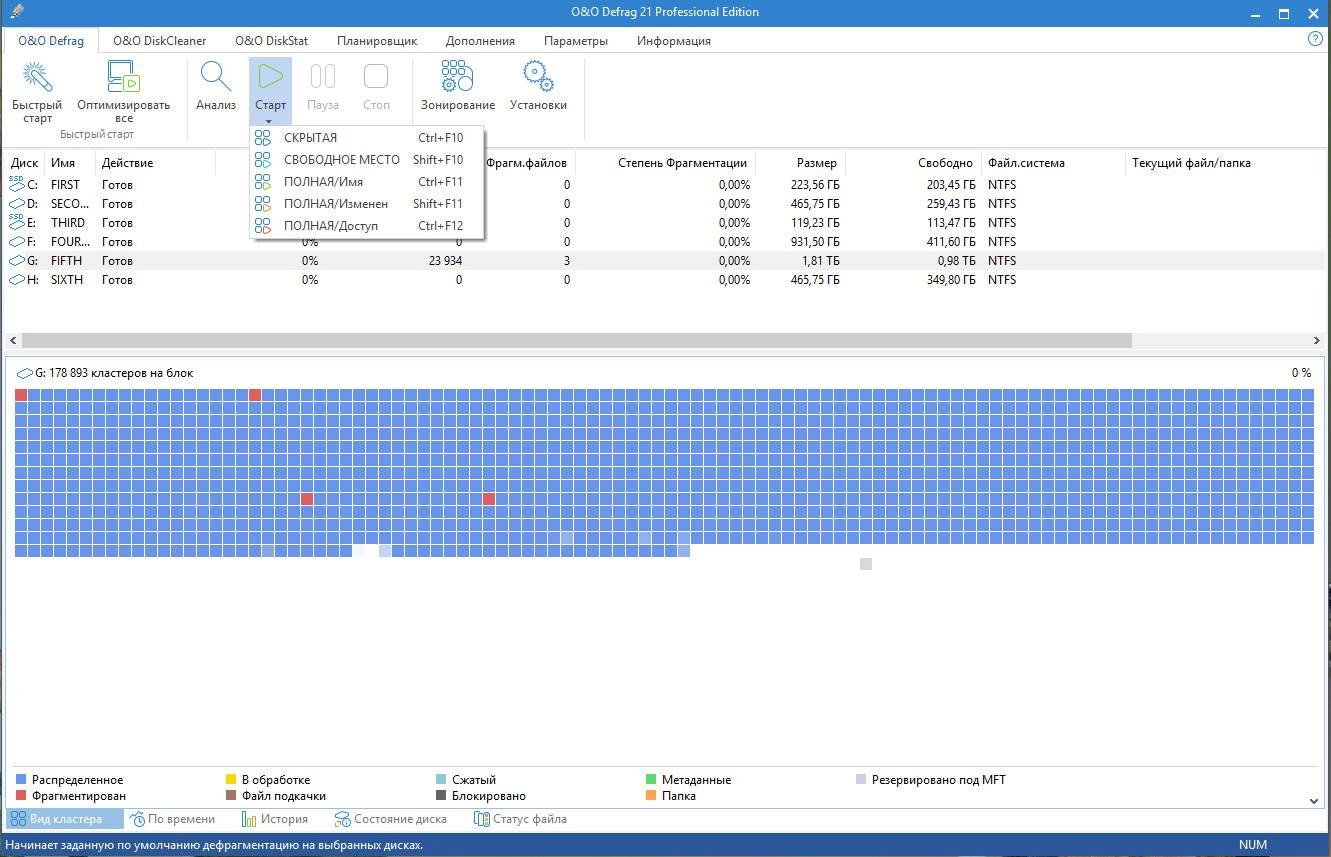This screenshot has width=1331, height=857.
Task: Click the yellow В обработке legend swatch
Action: click(231, 780)
